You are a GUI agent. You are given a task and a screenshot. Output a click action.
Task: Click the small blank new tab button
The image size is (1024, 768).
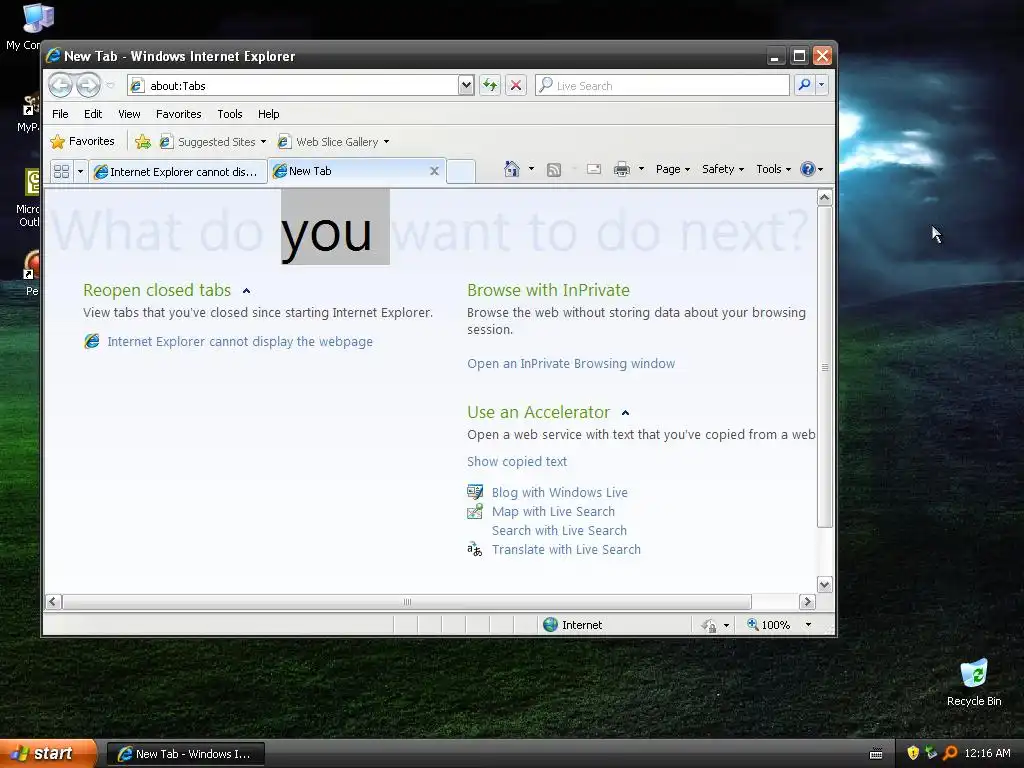[x=461, y=171]
